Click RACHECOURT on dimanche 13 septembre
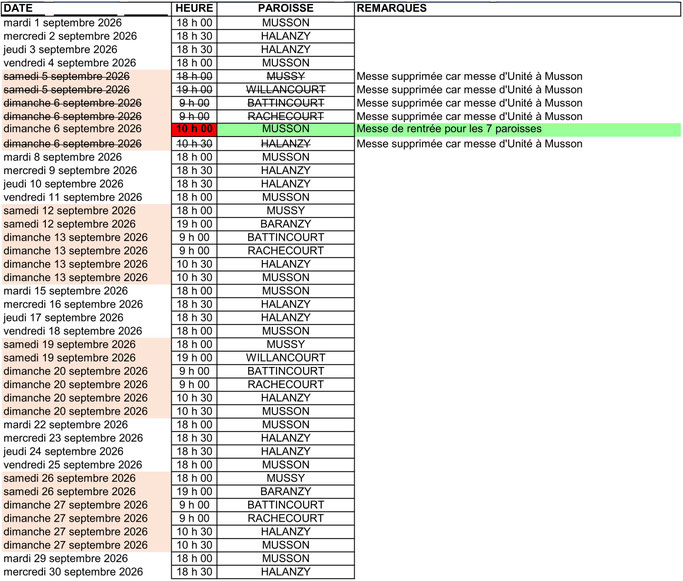The height and width of the screenshot is (581, 683). pos(286,251)
